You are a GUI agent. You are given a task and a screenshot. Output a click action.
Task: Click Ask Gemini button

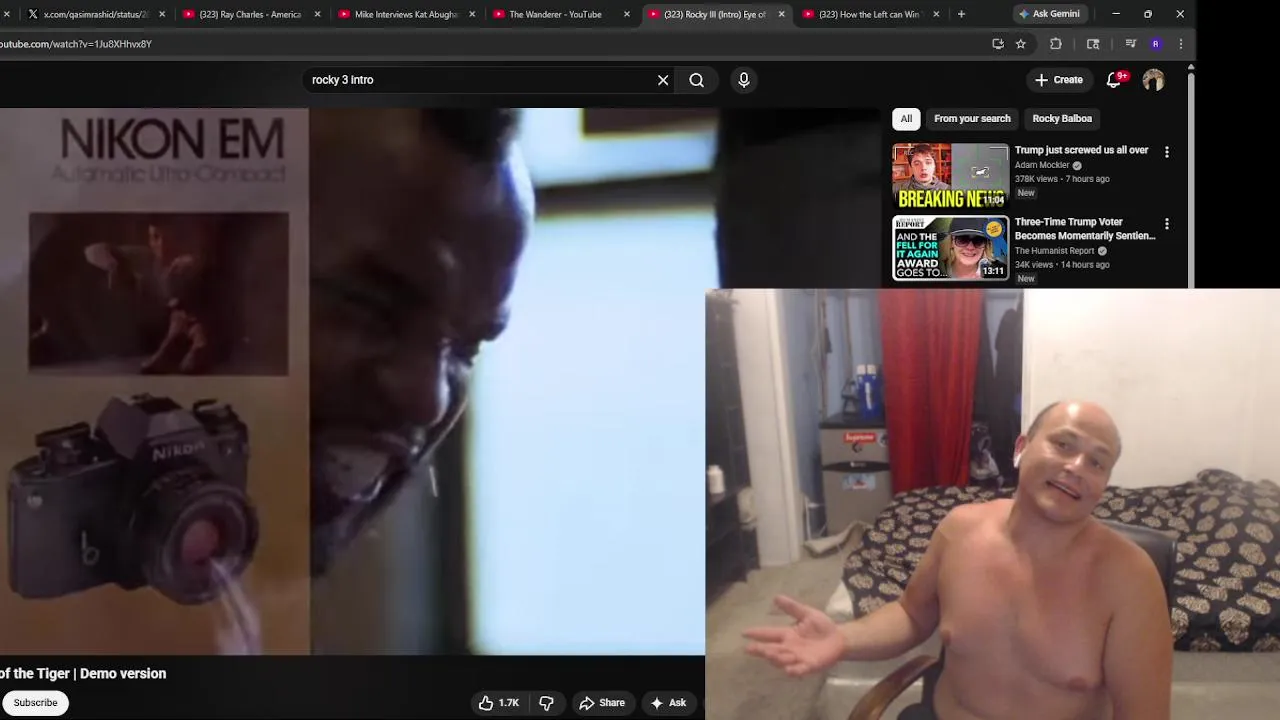tap(1049, 14)
